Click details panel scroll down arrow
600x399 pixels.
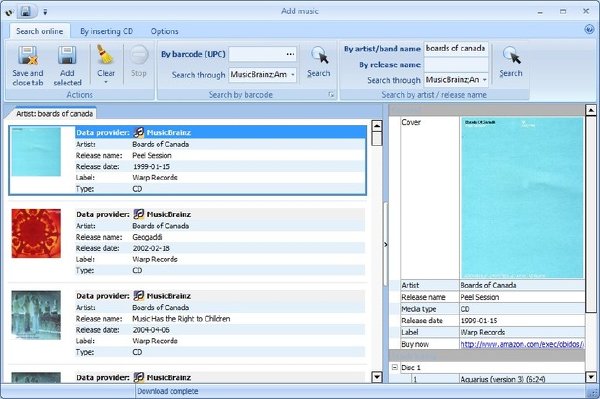click(591, 377)
